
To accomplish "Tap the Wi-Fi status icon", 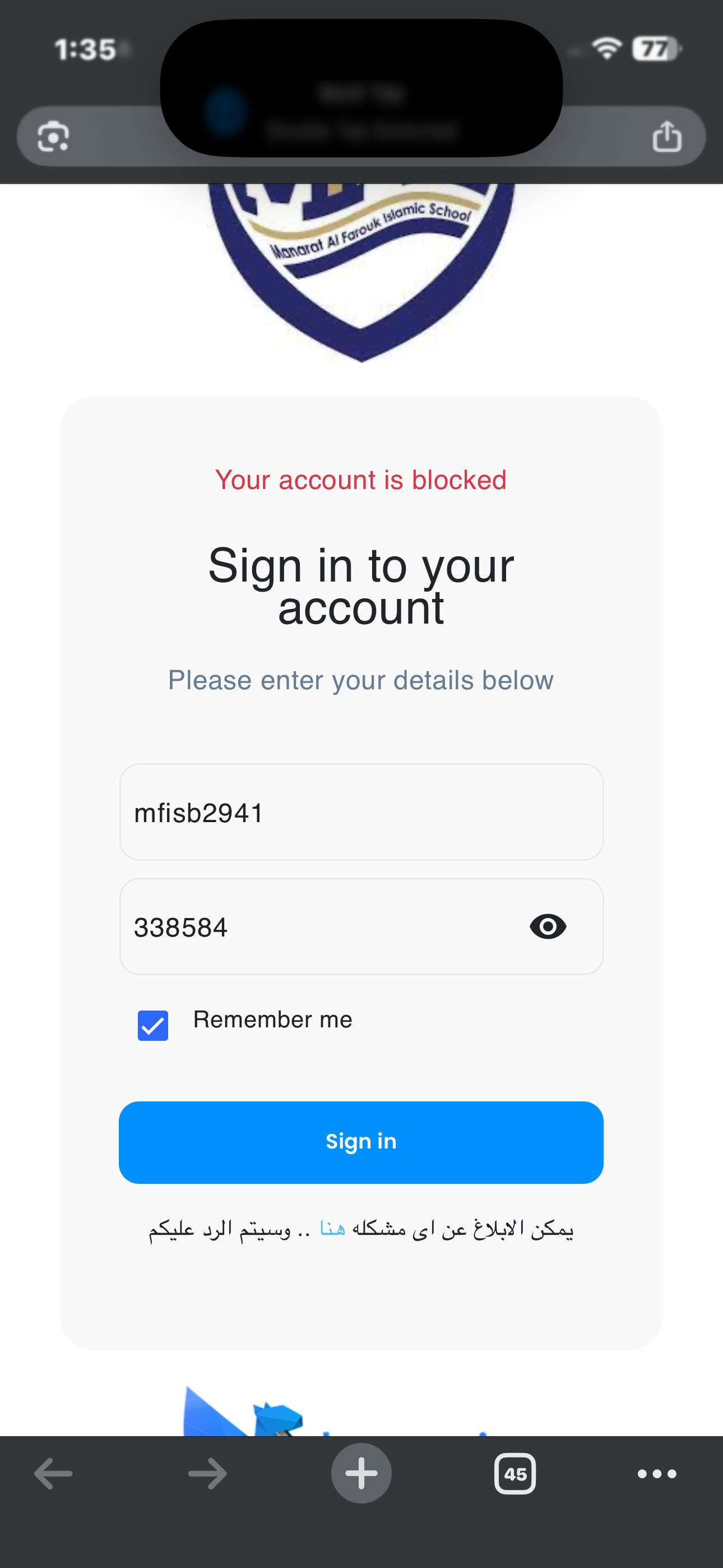I will click(x=607, y=49).
